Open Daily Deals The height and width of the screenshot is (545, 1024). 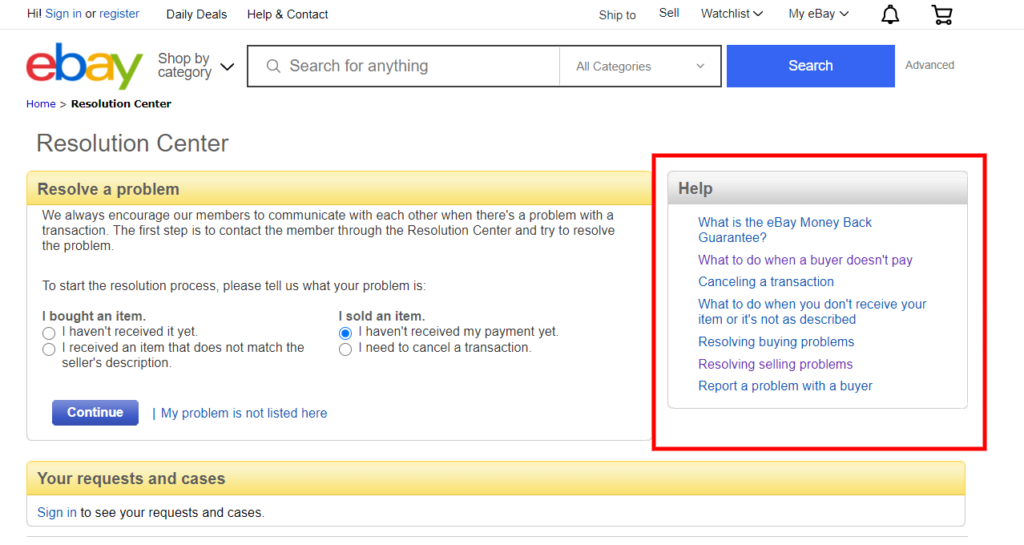click(197, 14)
